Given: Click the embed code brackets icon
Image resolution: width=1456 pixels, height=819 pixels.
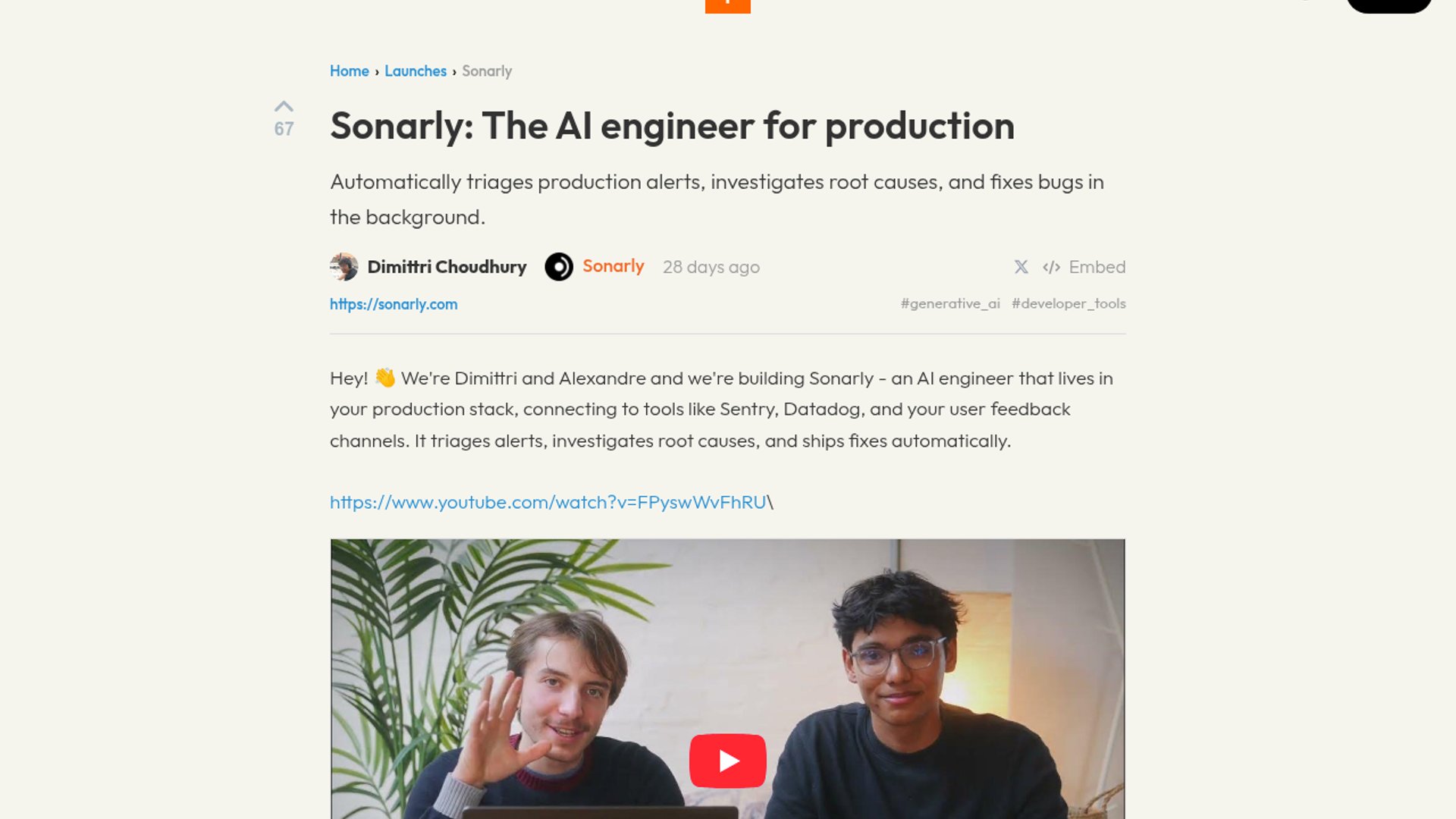Looking at the screenshot, I should pos(1051,267).
